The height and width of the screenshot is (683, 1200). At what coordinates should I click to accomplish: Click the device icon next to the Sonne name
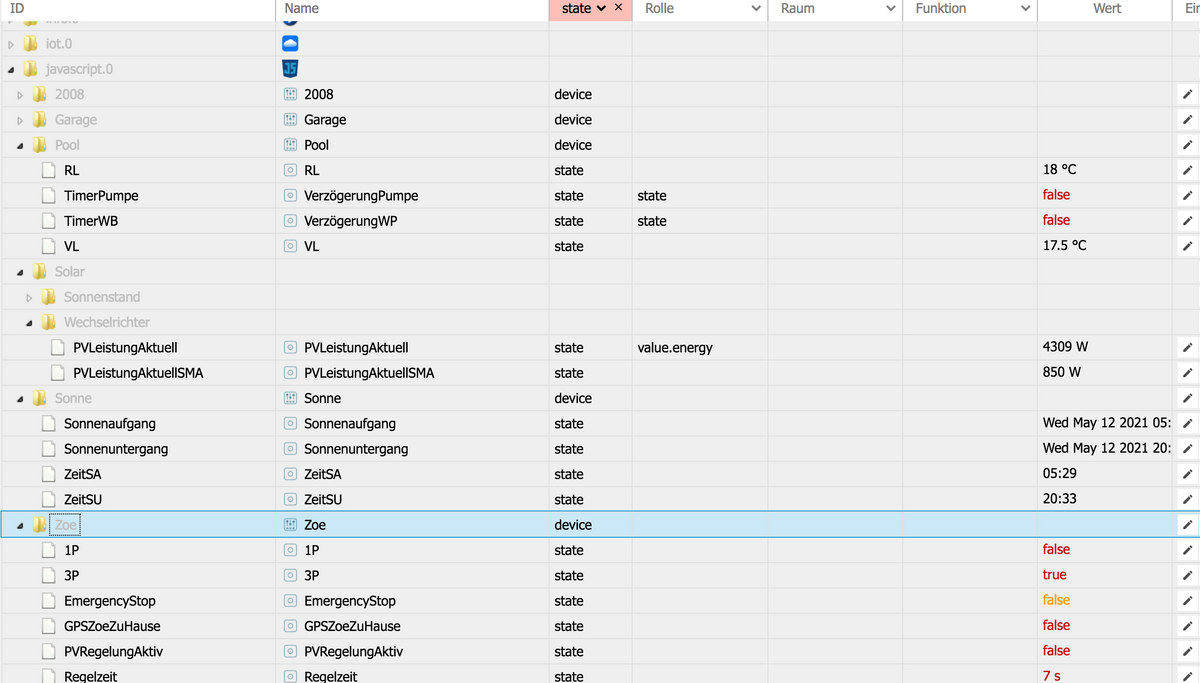pyautogui.click(x=290, y=398)
